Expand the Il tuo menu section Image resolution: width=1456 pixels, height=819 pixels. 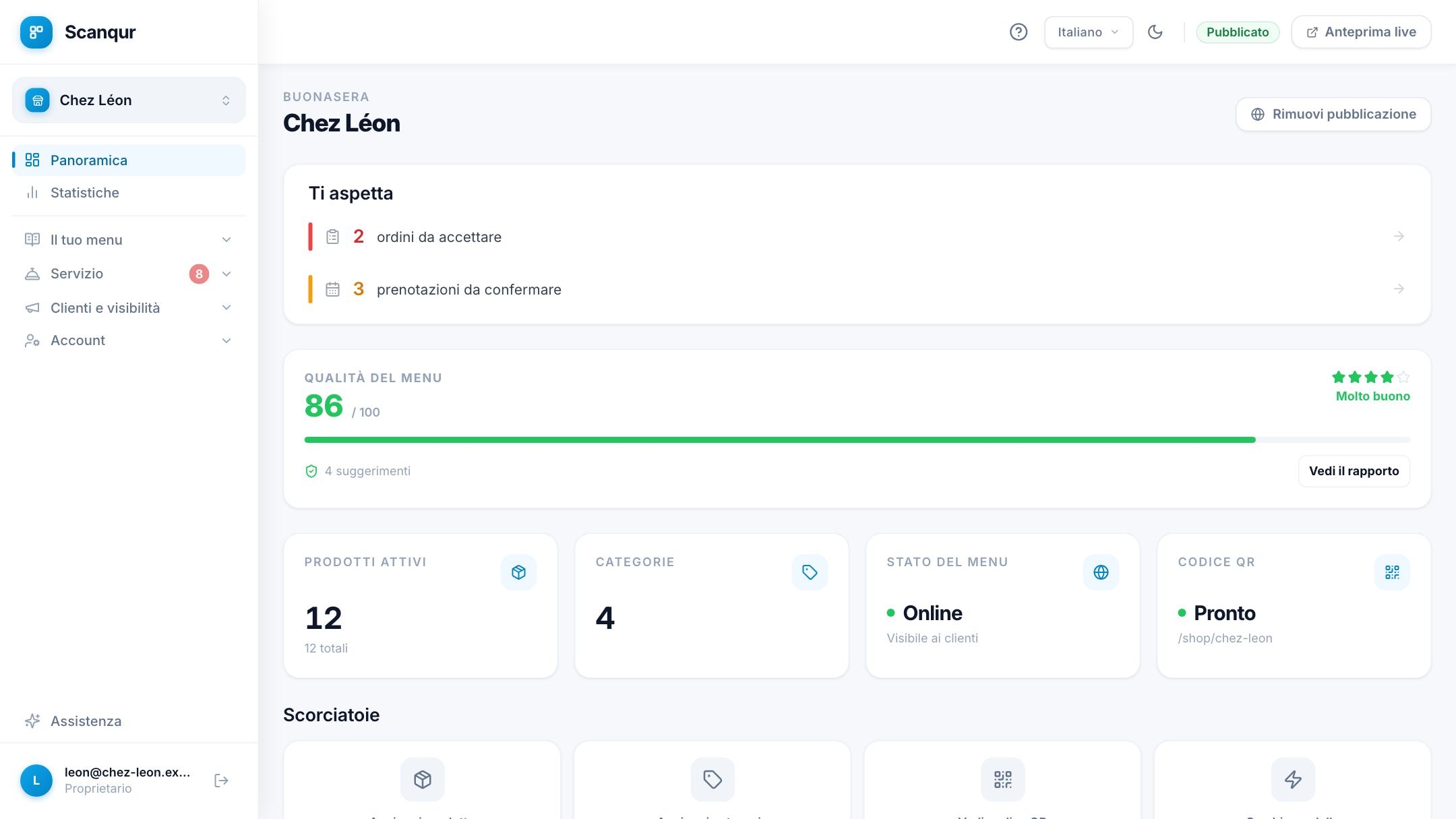pyautogui.click(x=129, y=240)
